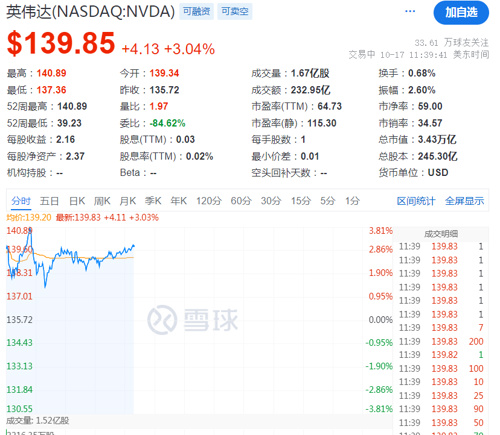Choose the 5分 interval tab
The width and height of the screenshot is (500, 435).
(327, 201)
